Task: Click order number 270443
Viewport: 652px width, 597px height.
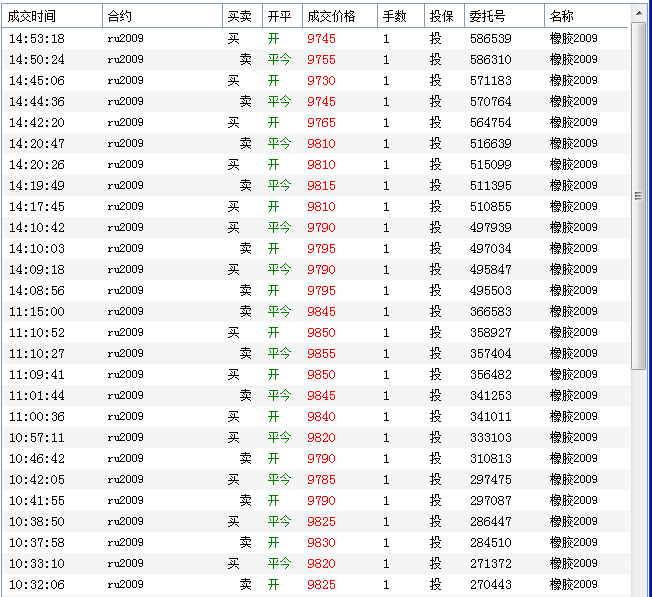Action: 491,585
